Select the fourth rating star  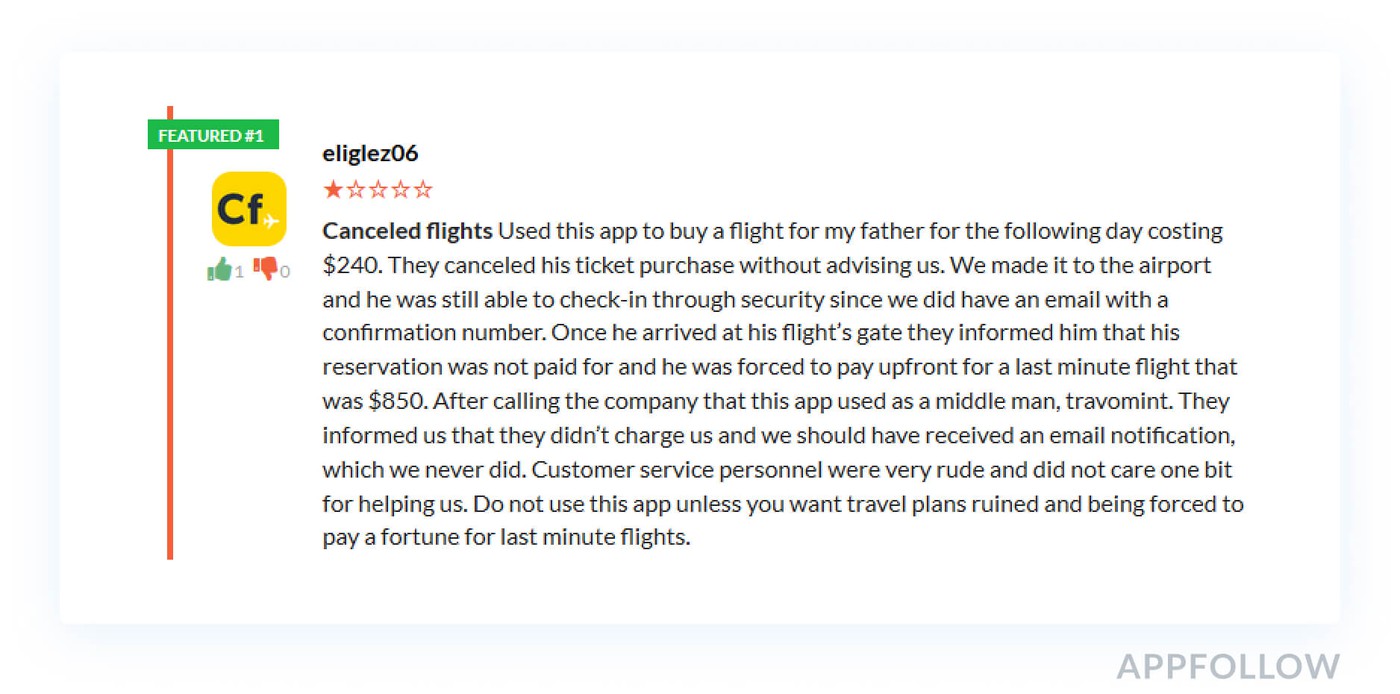point(401,189)
